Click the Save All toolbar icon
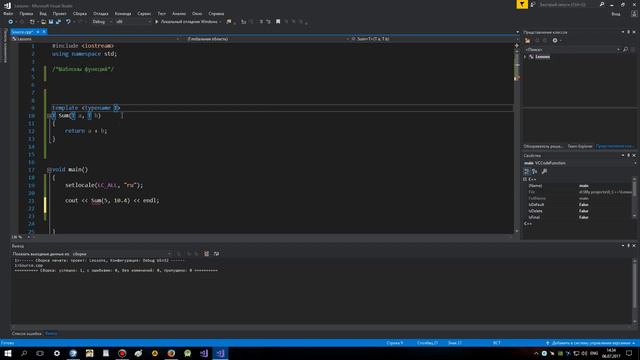The image size is (640, 360). tap(58, 22)
